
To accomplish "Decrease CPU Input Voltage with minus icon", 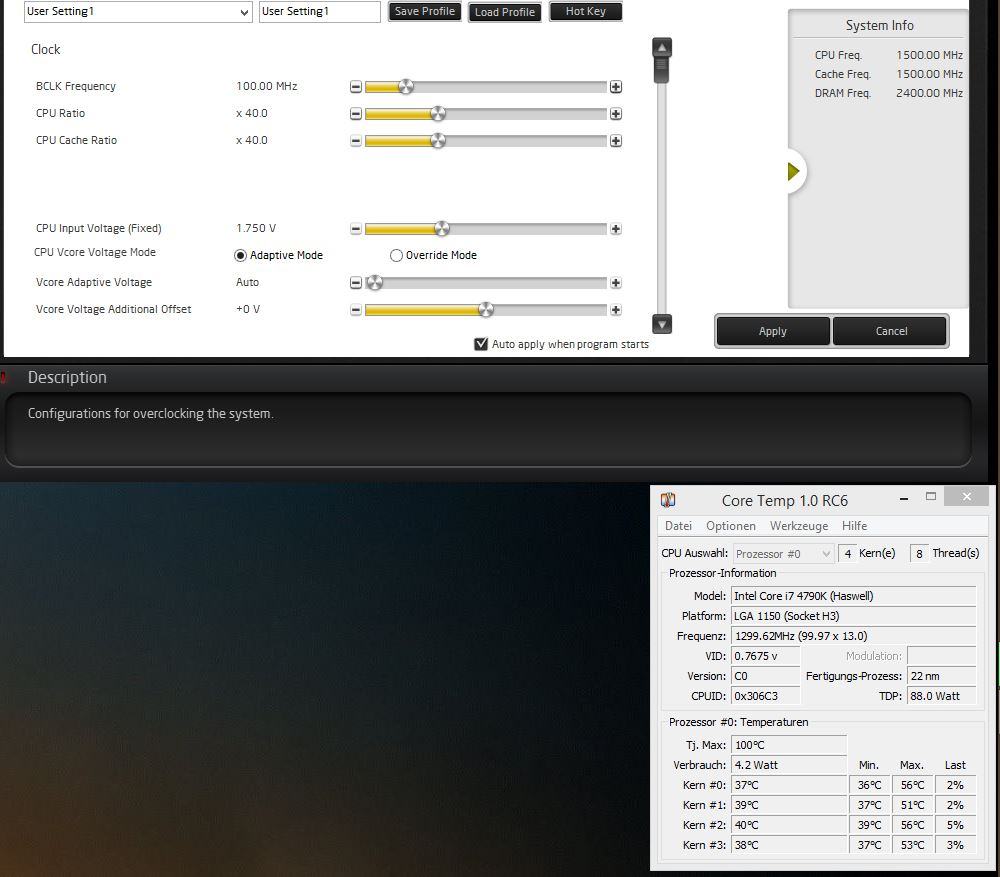I will pyautogui.click(x=356, y=229).
